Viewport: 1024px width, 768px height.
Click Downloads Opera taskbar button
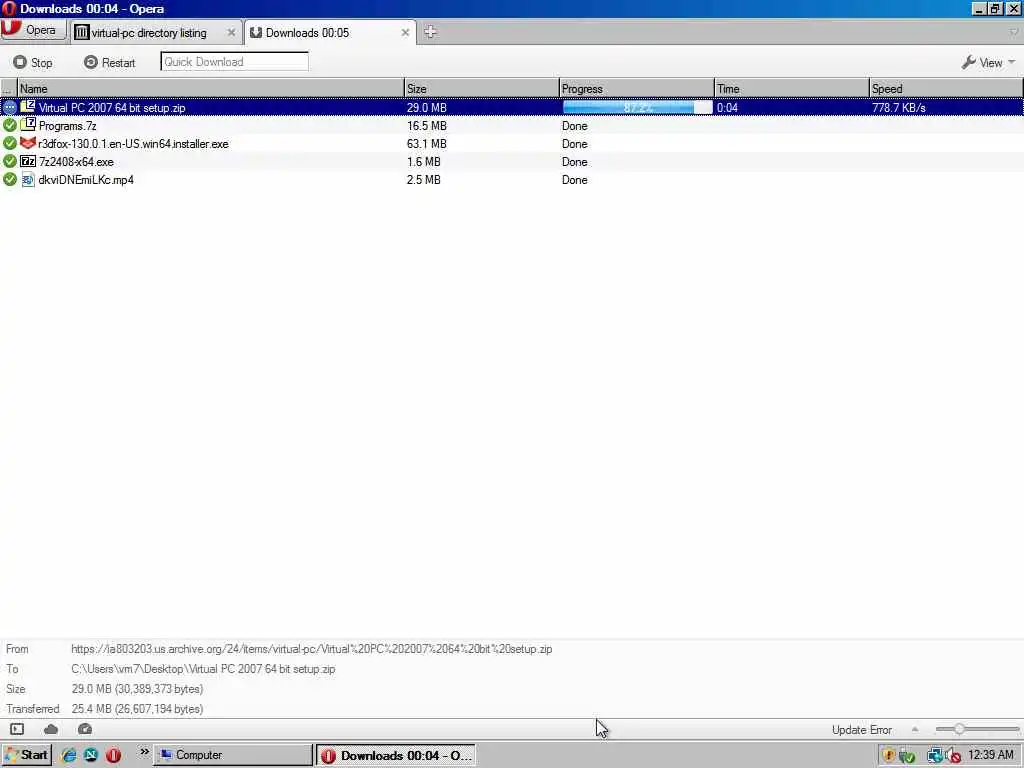[396, 756]
